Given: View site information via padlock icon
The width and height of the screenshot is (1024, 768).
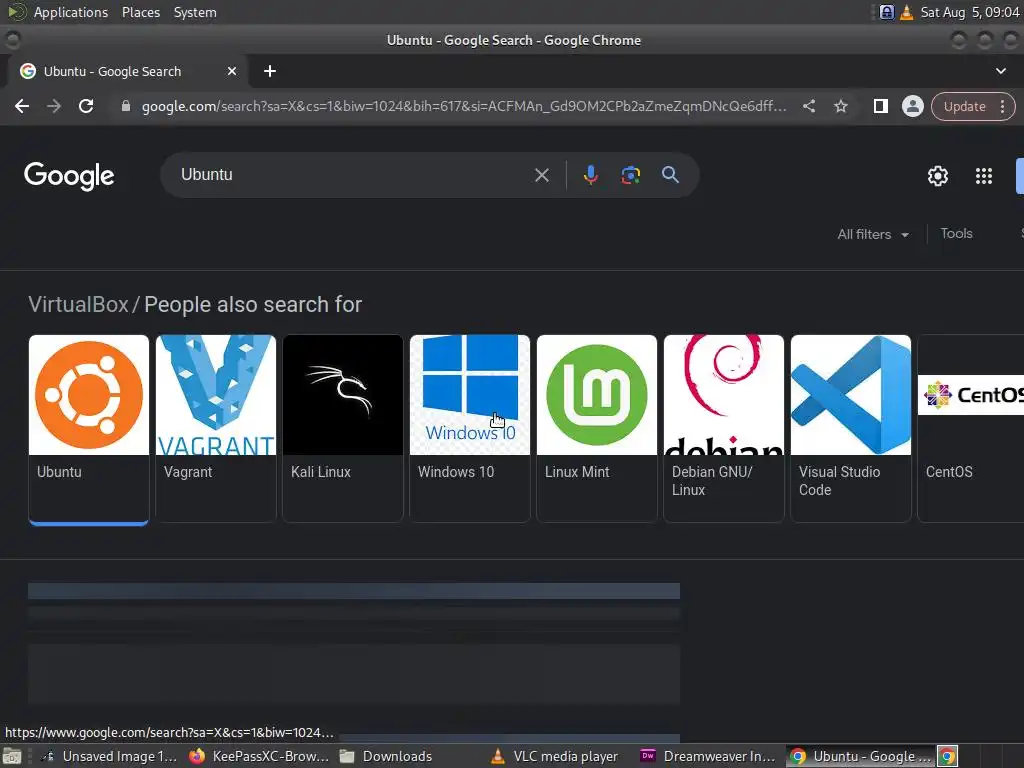Looking at the screenshot, I should pos(126,106).
